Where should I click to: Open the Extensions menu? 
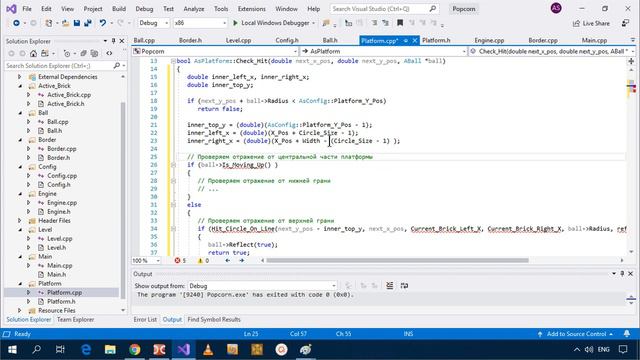251,9
